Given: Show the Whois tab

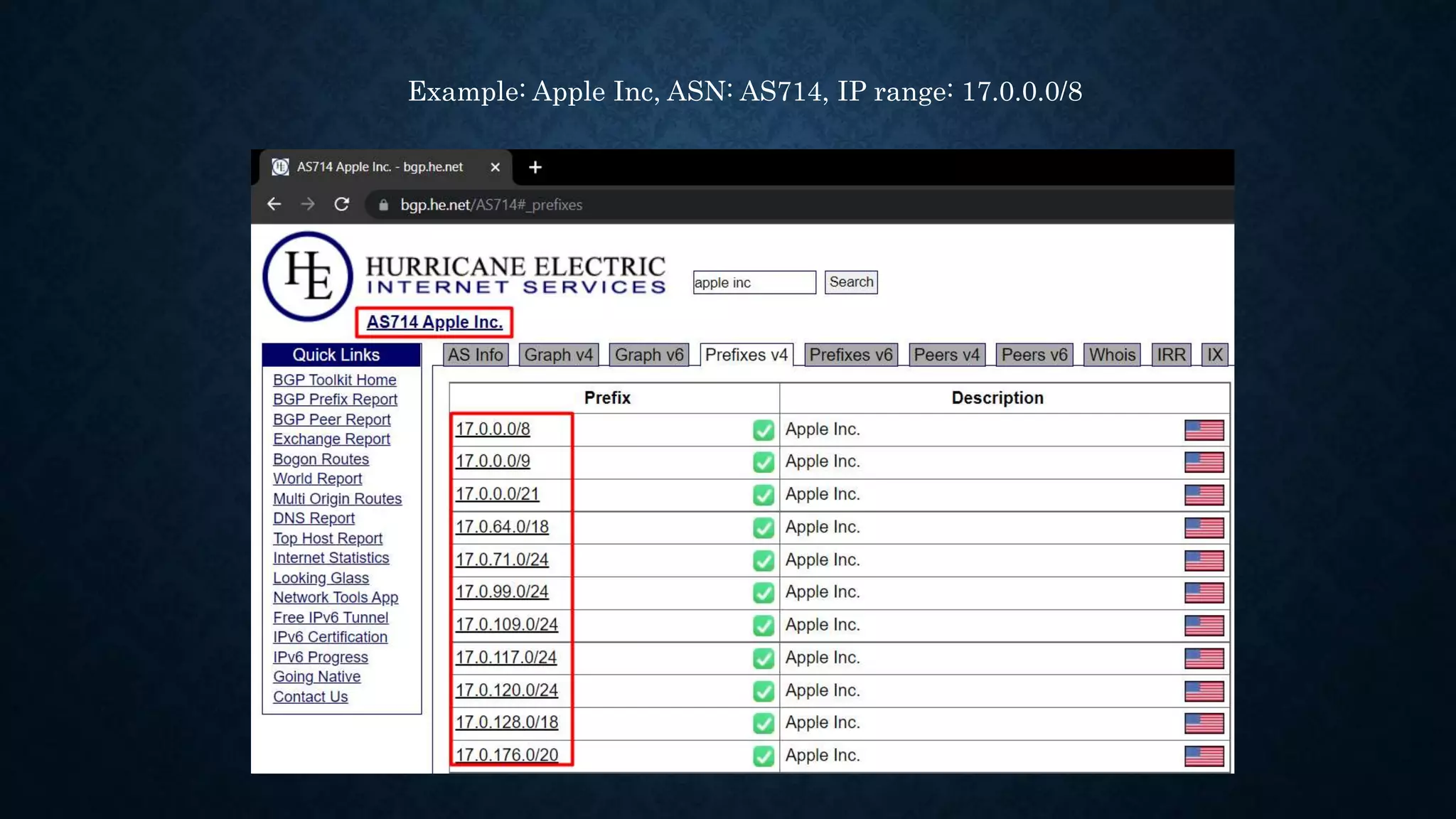Looking at the screenshot, I should (1113, 355).
